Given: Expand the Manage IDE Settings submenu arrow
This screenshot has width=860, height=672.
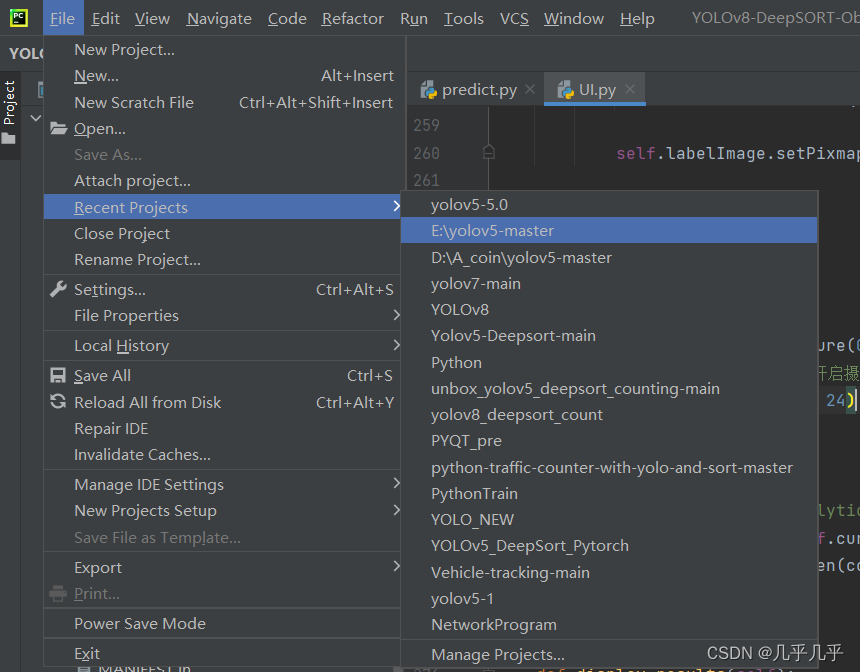Looking at the screenshot, I should click(396, 483).
